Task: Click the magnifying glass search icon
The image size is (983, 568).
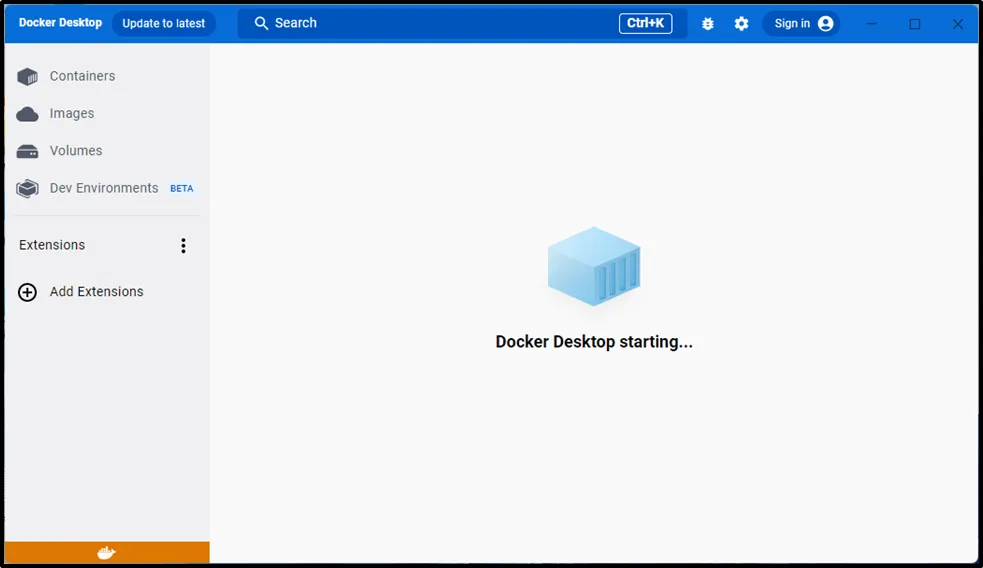Action: pos(262,23)
